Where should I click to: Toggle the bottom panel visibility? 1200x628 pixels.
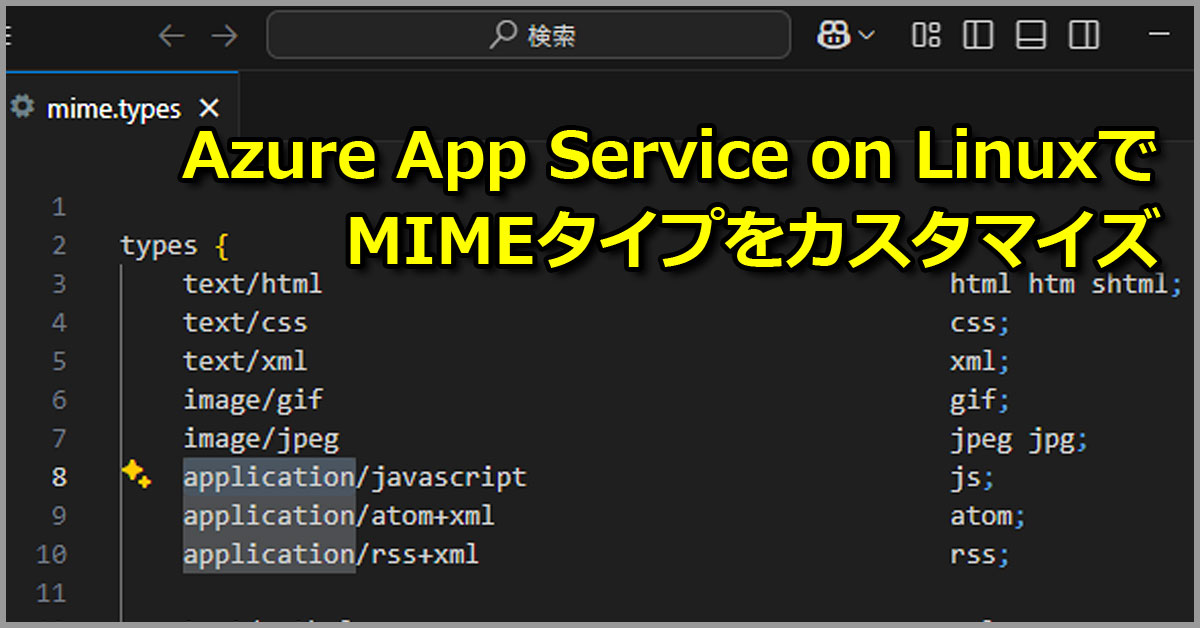click(x=1030, y=36)
